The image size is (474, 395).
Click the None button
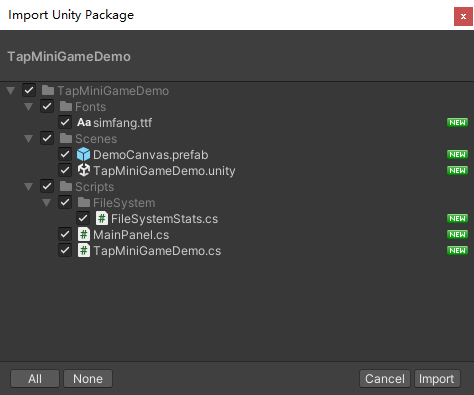(x=88, y=379)
